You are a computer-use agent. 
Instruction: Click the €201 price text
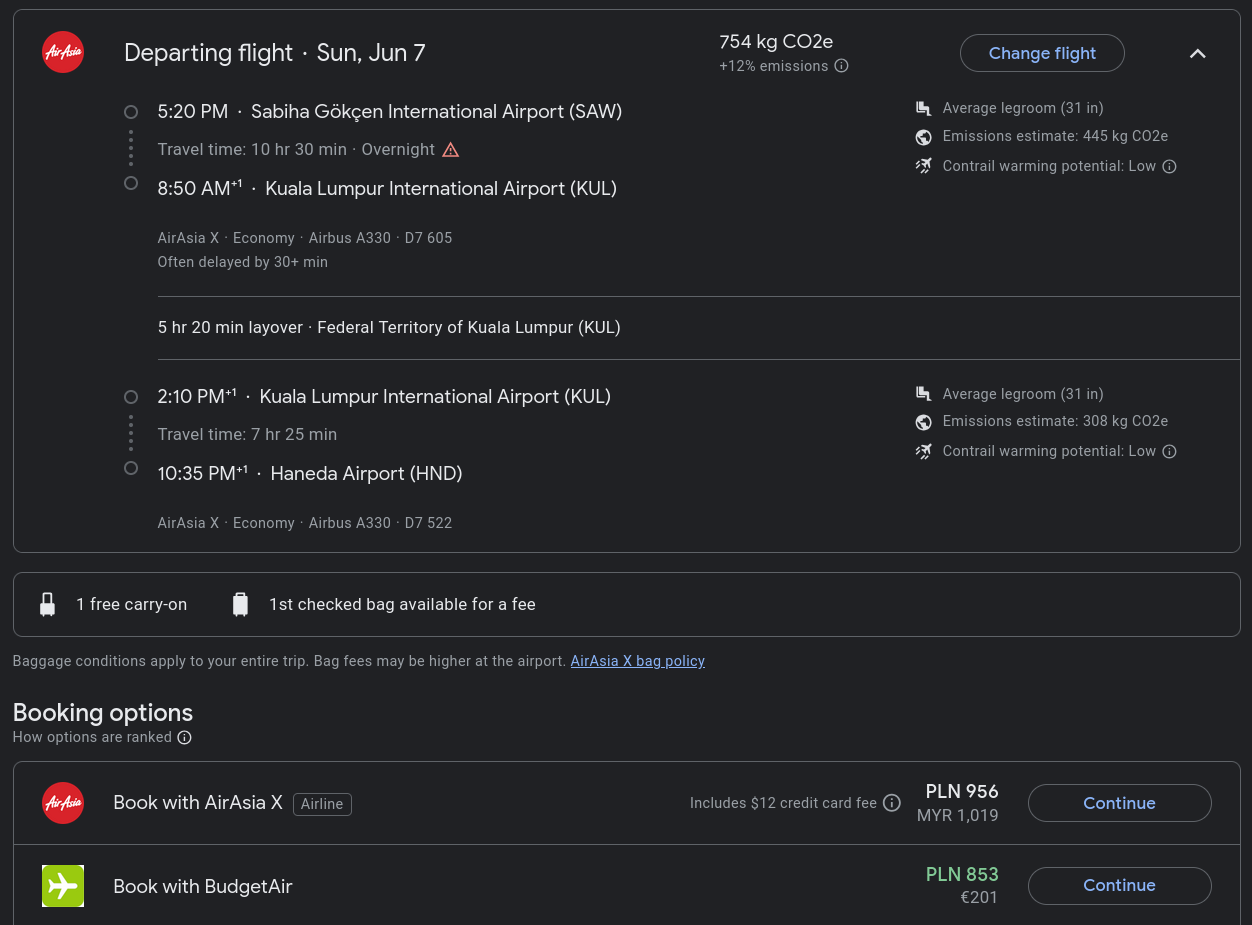[979, 897]
